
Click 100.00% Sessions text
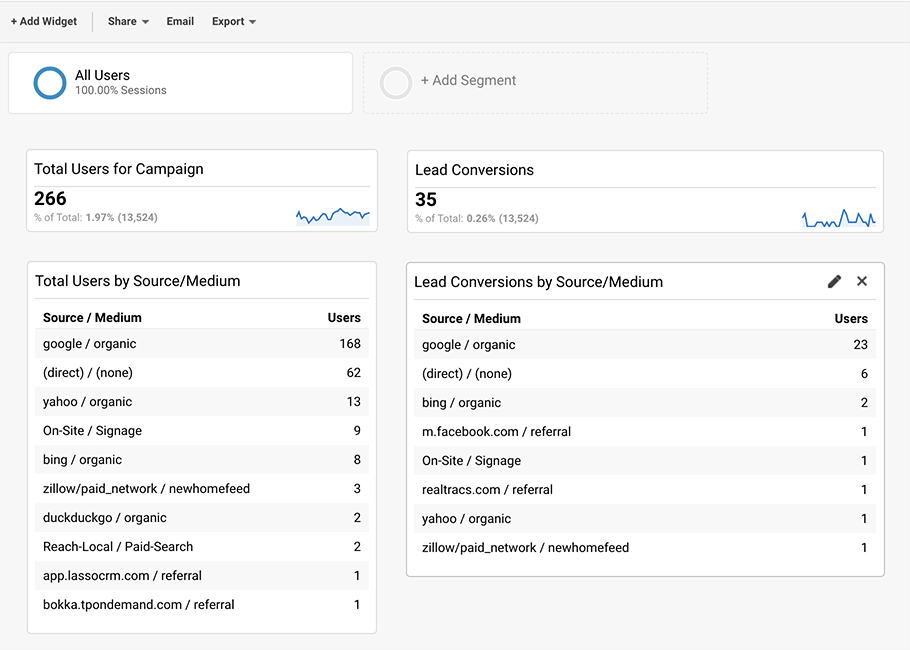point(121,91)
